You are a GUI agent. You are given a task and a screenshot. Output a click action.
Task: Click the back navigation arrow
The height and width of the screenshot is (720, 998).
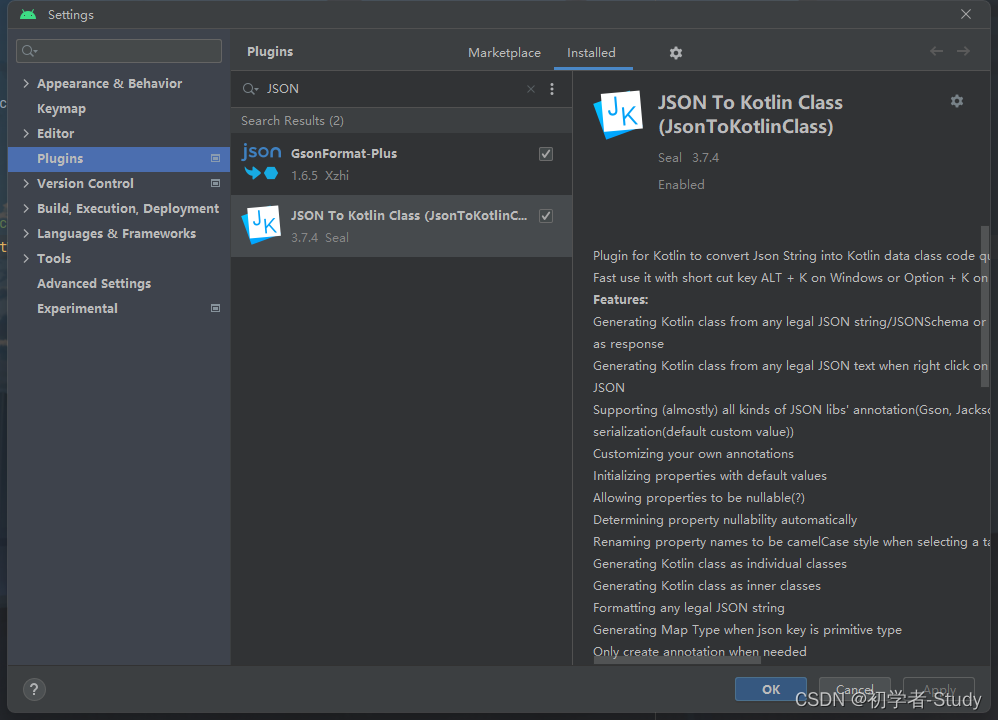[936, 51]
